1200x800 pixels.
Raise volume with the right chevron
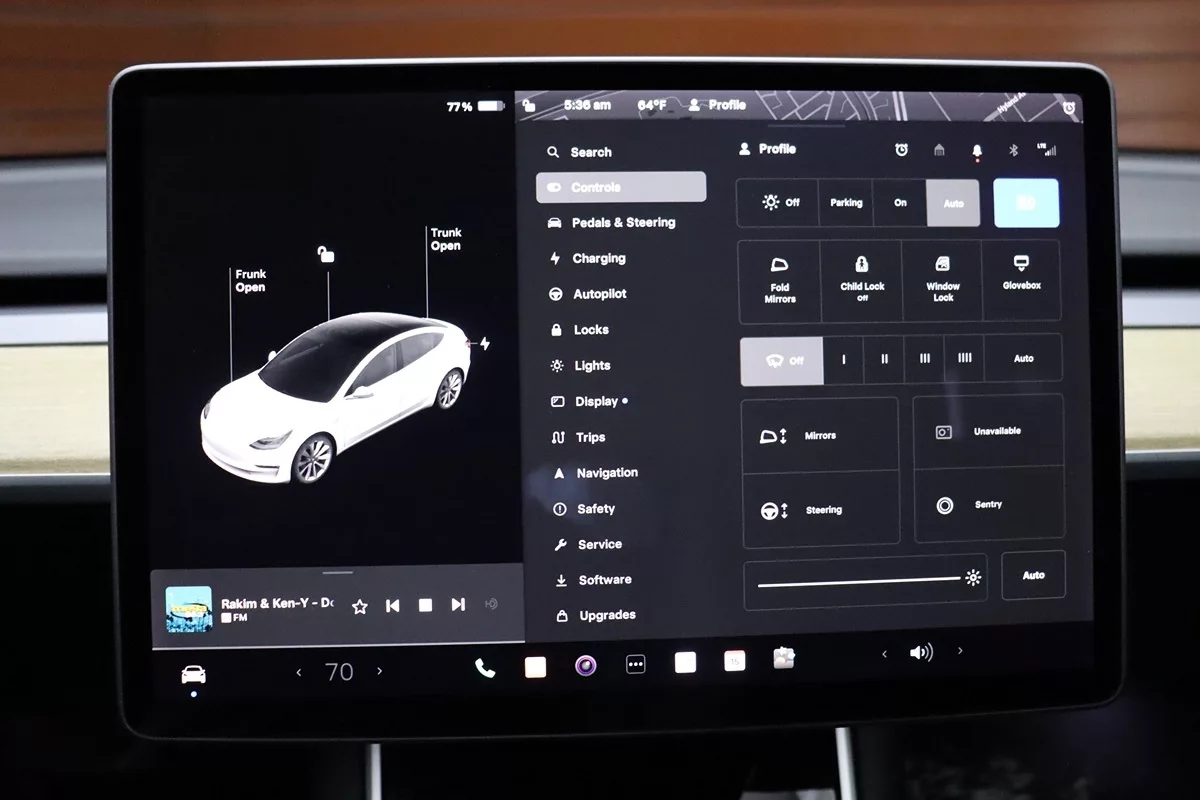coord(960,651)
